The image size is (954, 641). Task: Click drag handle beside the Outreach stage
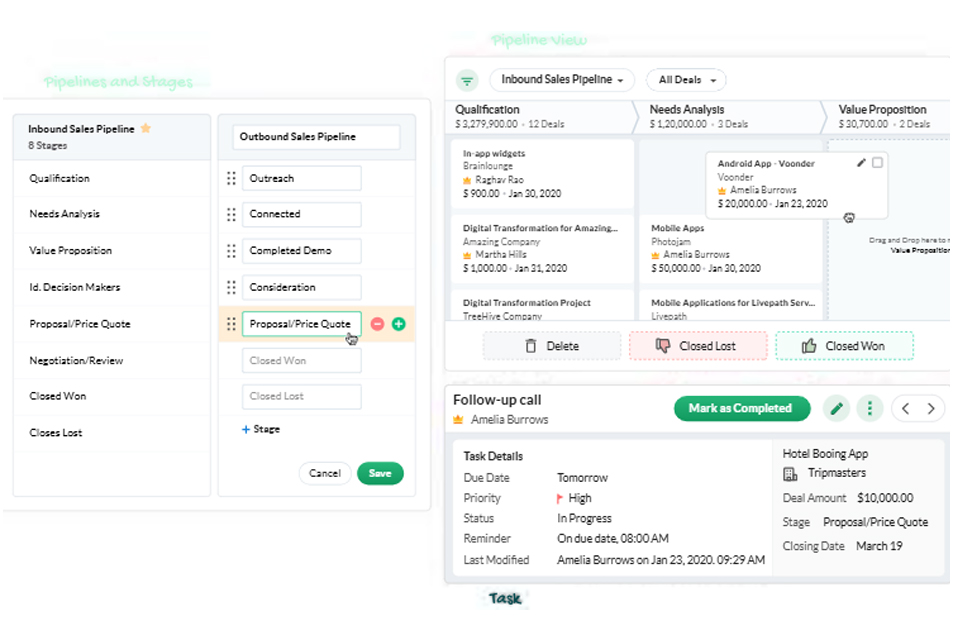[x=231, y=178]
